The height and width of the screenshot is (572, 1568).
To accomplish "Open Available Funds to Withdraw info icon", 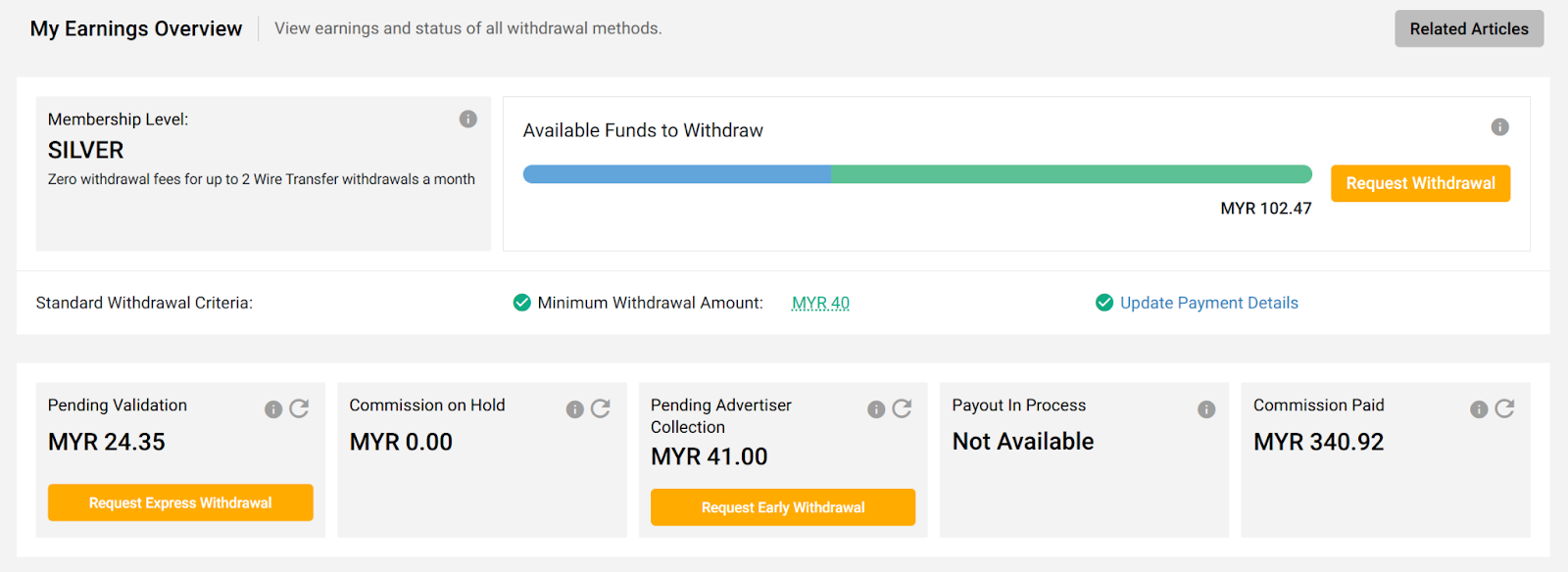I will tap(1499, 127).
